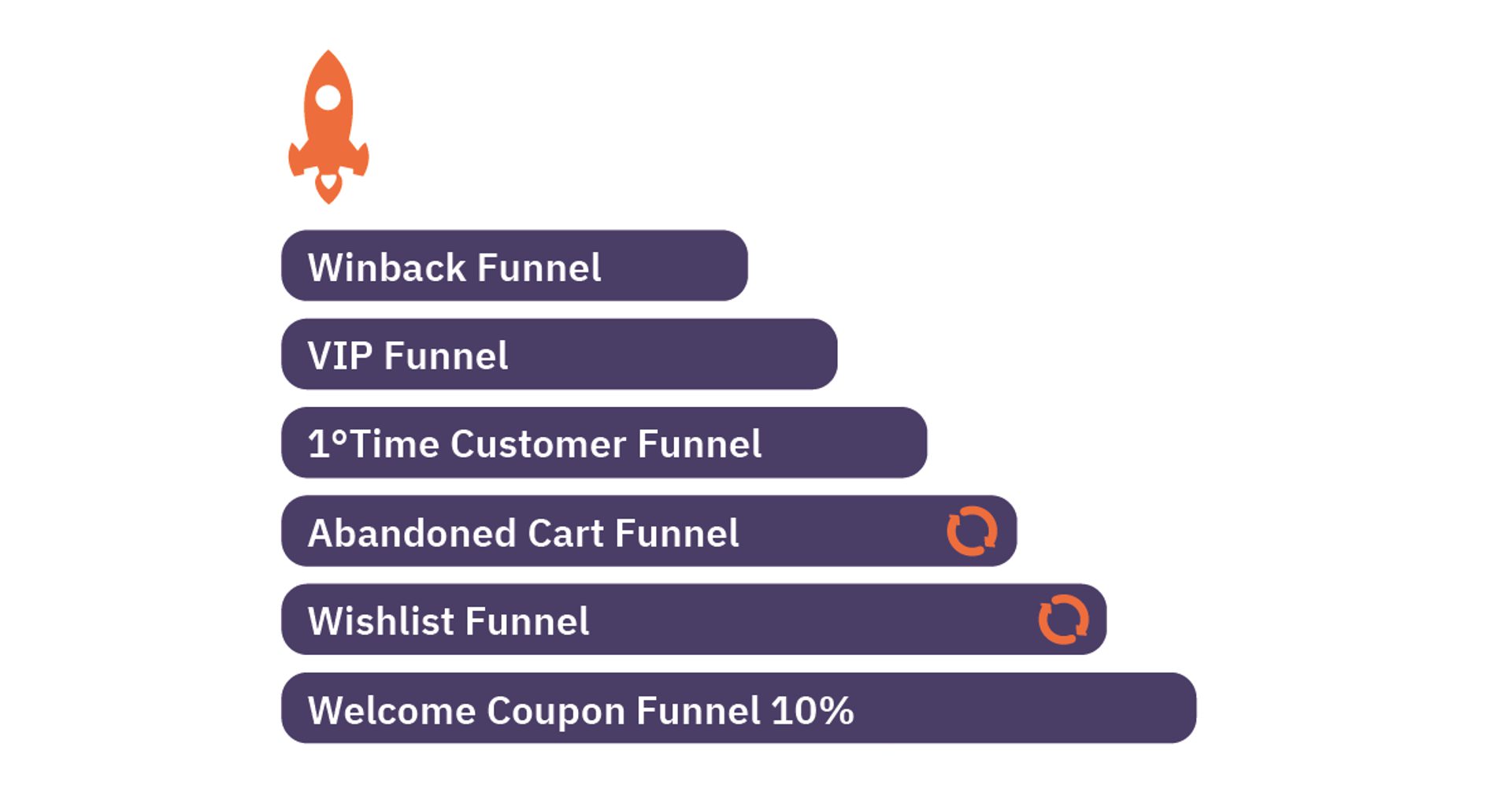Click the word "Coupon" in the bottom bar
Viewport: 1512px width, 792px height.
click(556, 711)
